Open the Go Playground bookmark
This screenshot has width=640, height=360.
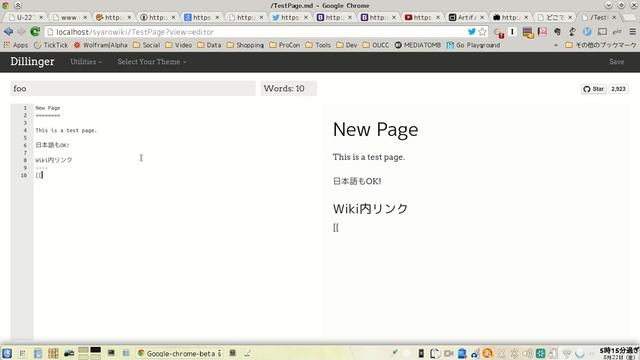point(473,45)
